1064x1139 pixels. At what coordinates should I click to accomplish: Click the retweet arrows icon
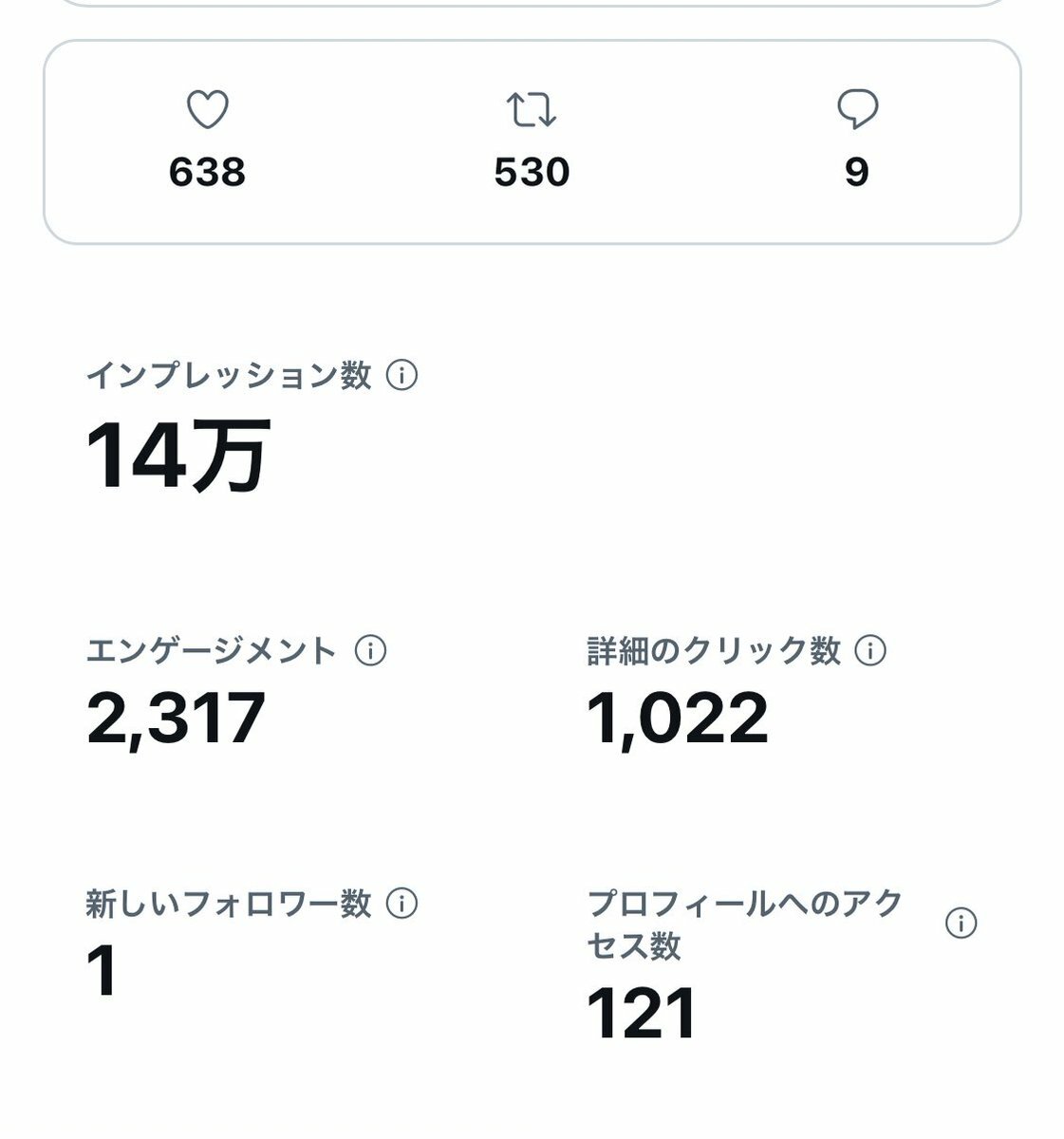click(x=532, y=110)
